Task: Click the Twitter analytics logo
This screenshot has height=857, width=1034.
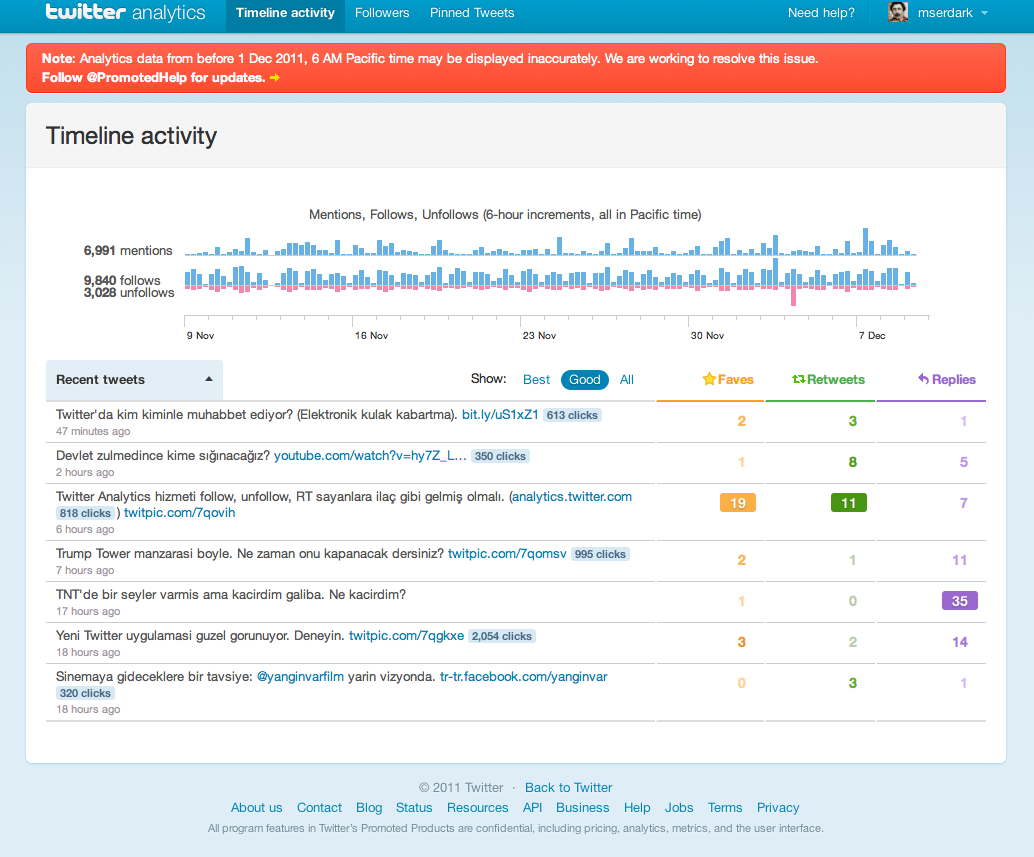Action: coord(125,13)
